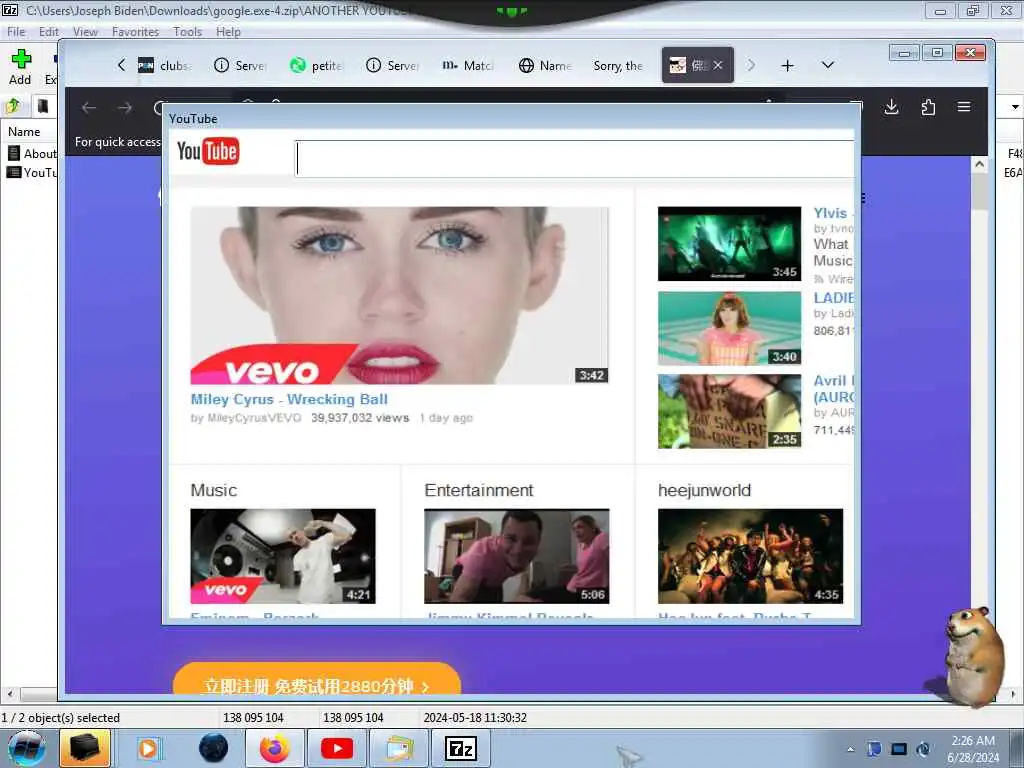Open the View menu in 7-Zip

pos(85,31)
